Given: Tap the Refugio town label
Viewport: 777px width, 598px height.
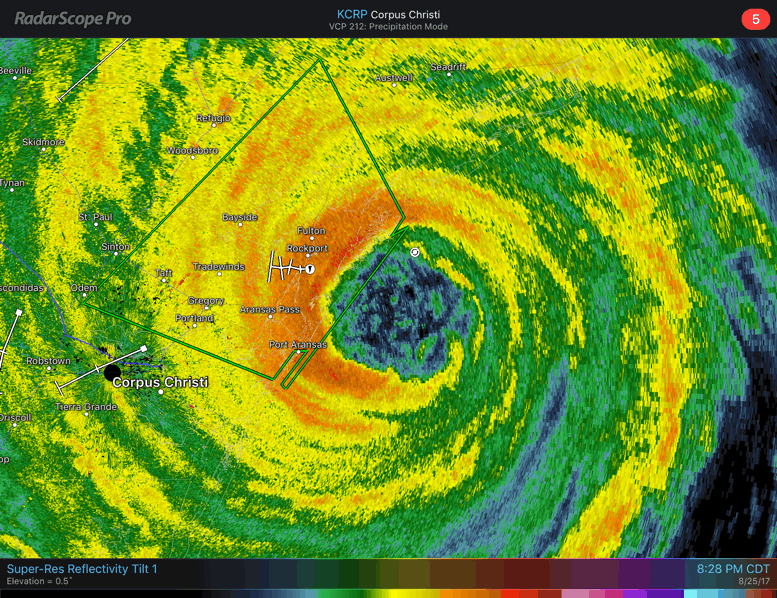Looking at the screenshot, I should 213,118.
